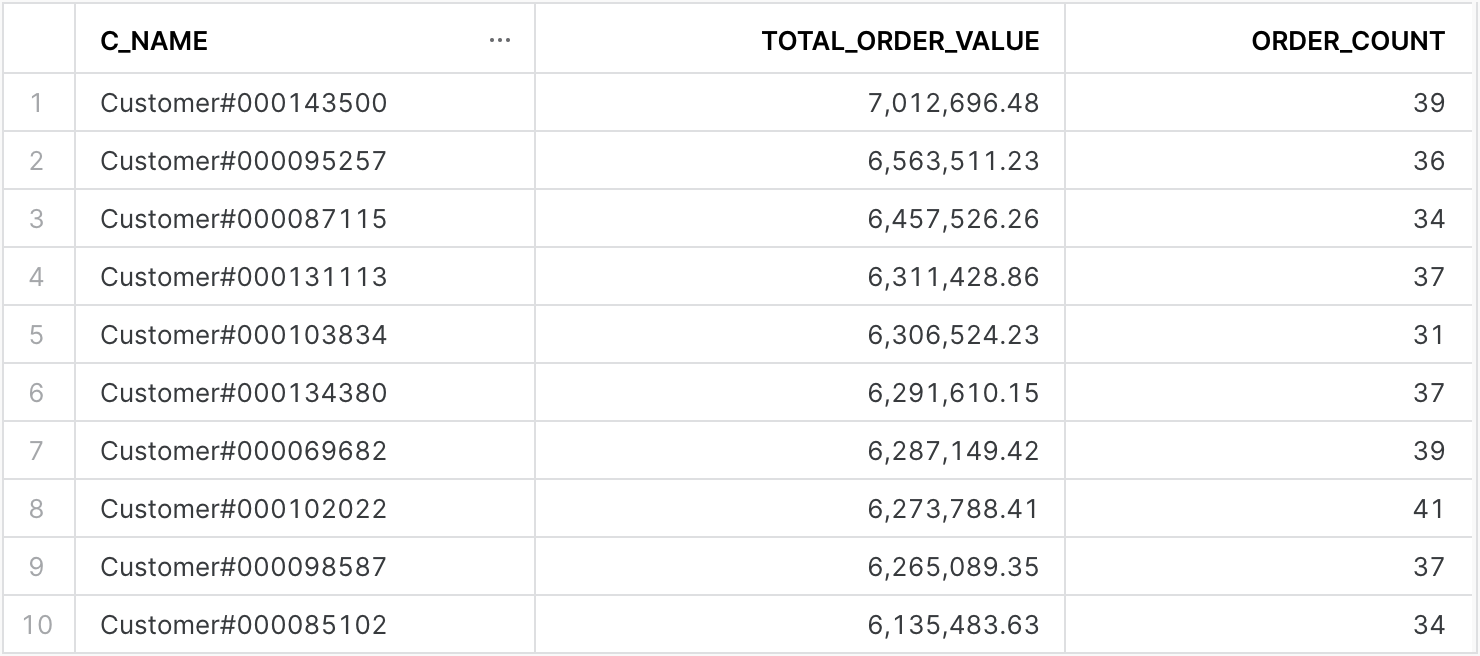Viewport: 1480px width, 656px height.
Task: Click the cell Customer#000095257
Action: 305,160
